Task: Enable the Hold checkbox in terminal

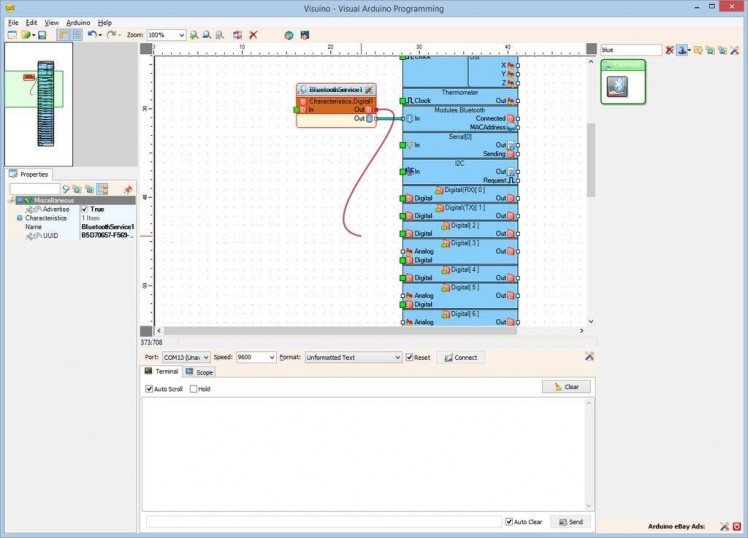Action: (194, 389)
